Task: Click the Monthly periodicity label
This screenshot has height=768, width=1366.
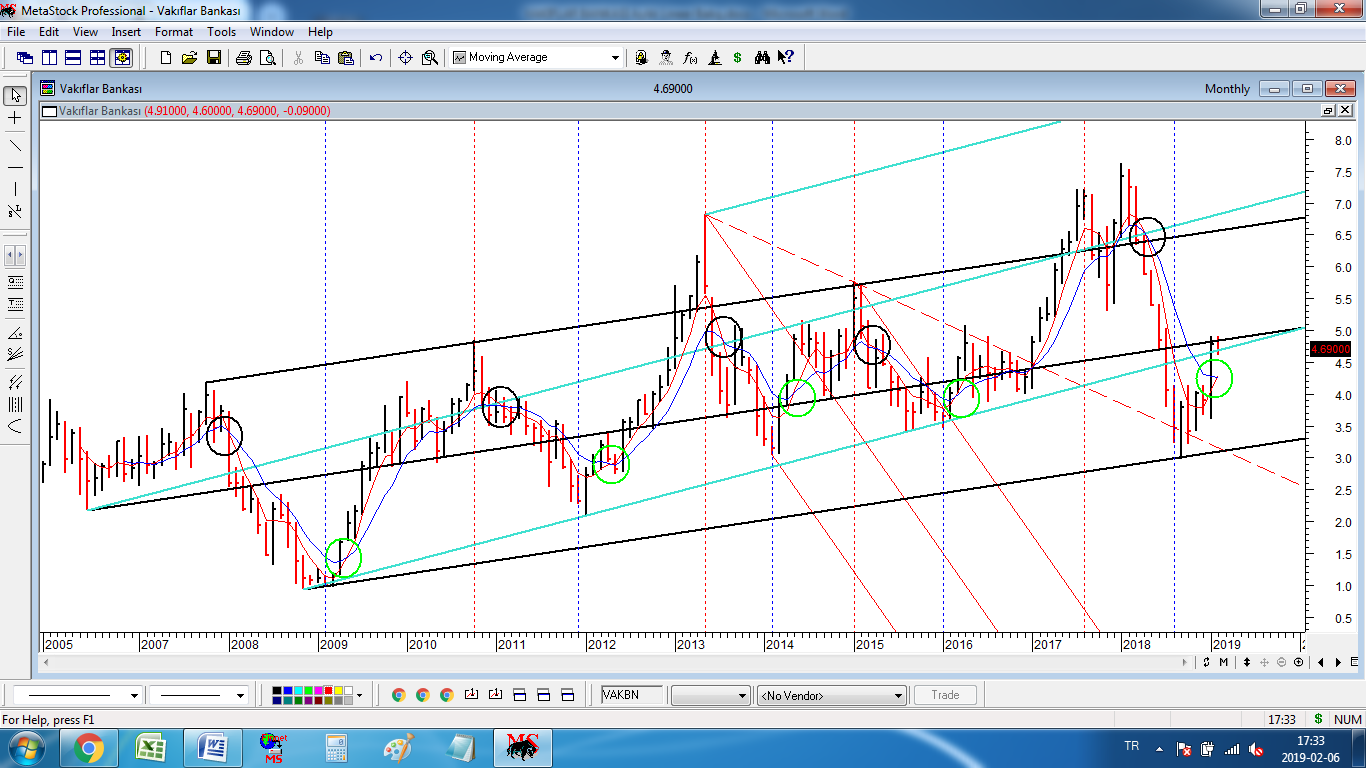Action: [x=1227, y=89]
